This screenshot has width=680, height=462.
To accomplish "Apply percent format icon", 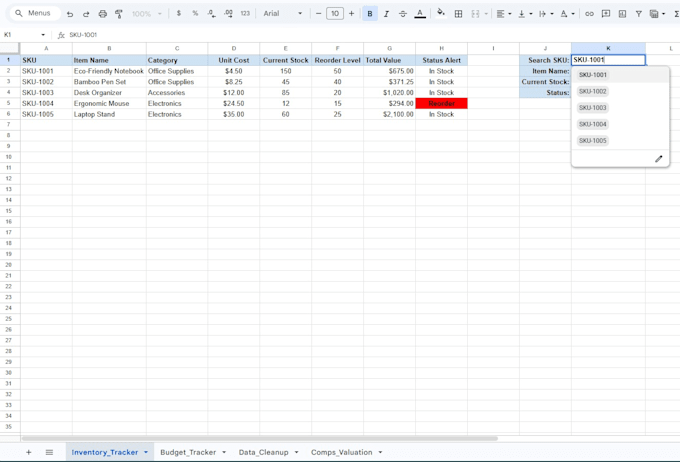I will (x=195, y=13).
